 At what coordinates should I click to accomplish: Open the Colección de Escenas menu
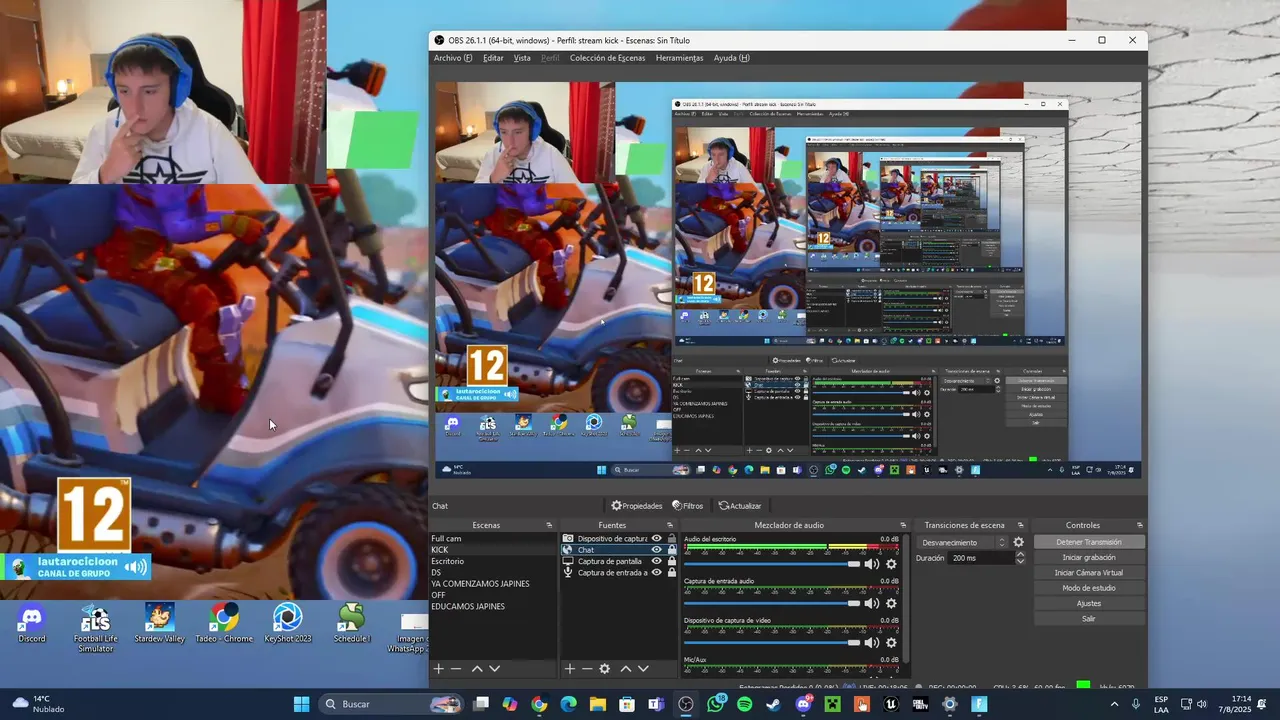(x=607, y=58)
